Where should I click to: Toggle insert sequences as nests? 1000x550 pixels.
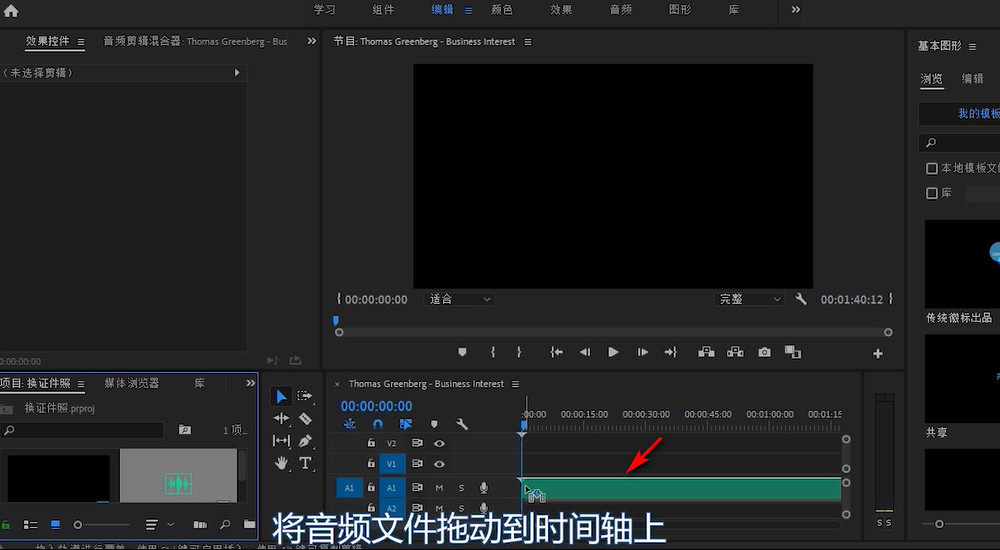349,424
